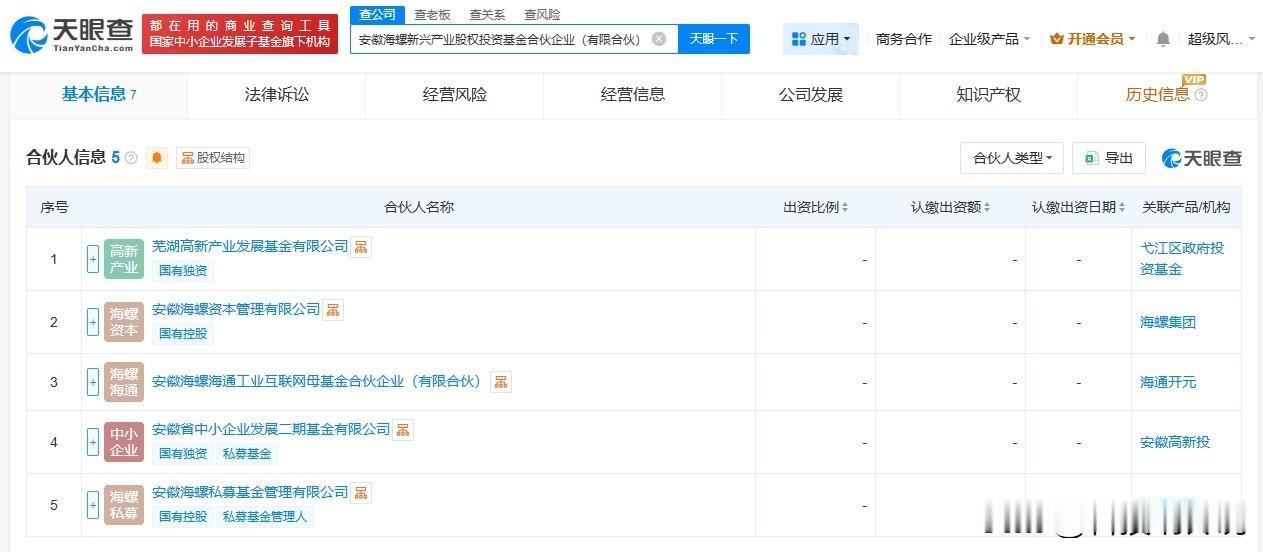1263x552 pixels.
Task: Click the 海螺私募 logo badge in row 5
Action: (124, 505)
